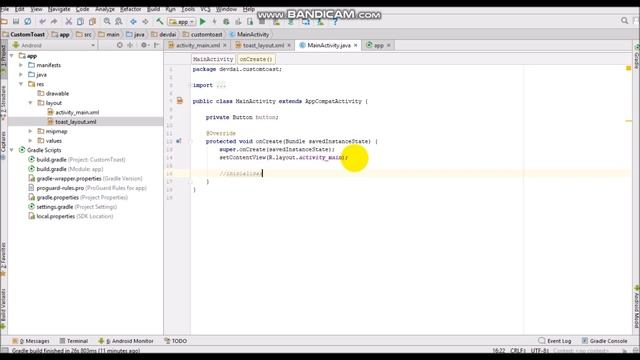Image resolution: width=640 pixels, height=360 pixels.
Task: Click the Copy icon in toolbar
Action: point(80,21)
